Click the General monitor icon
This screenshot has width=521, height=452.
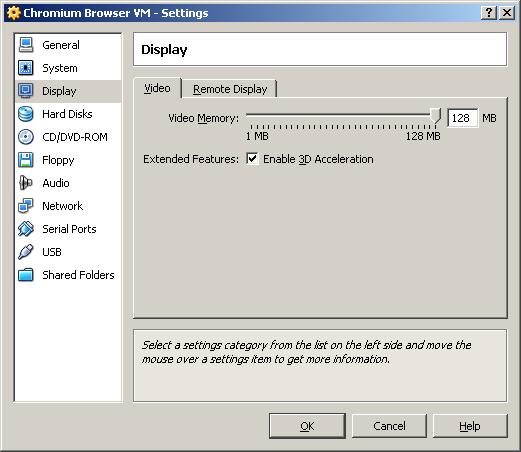pyautogui.click(x=26, y=45)
